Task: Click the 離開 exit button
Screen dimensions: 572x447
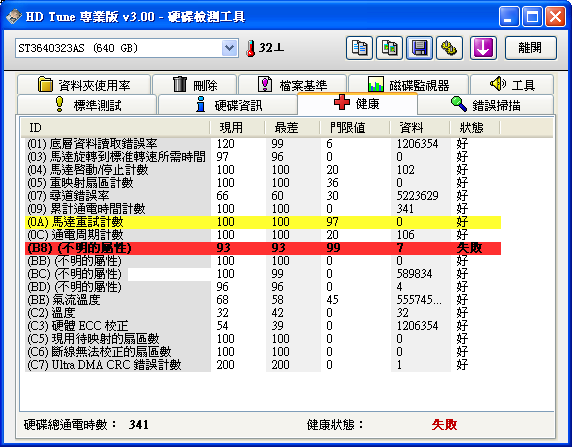Action: click(531, 48)
